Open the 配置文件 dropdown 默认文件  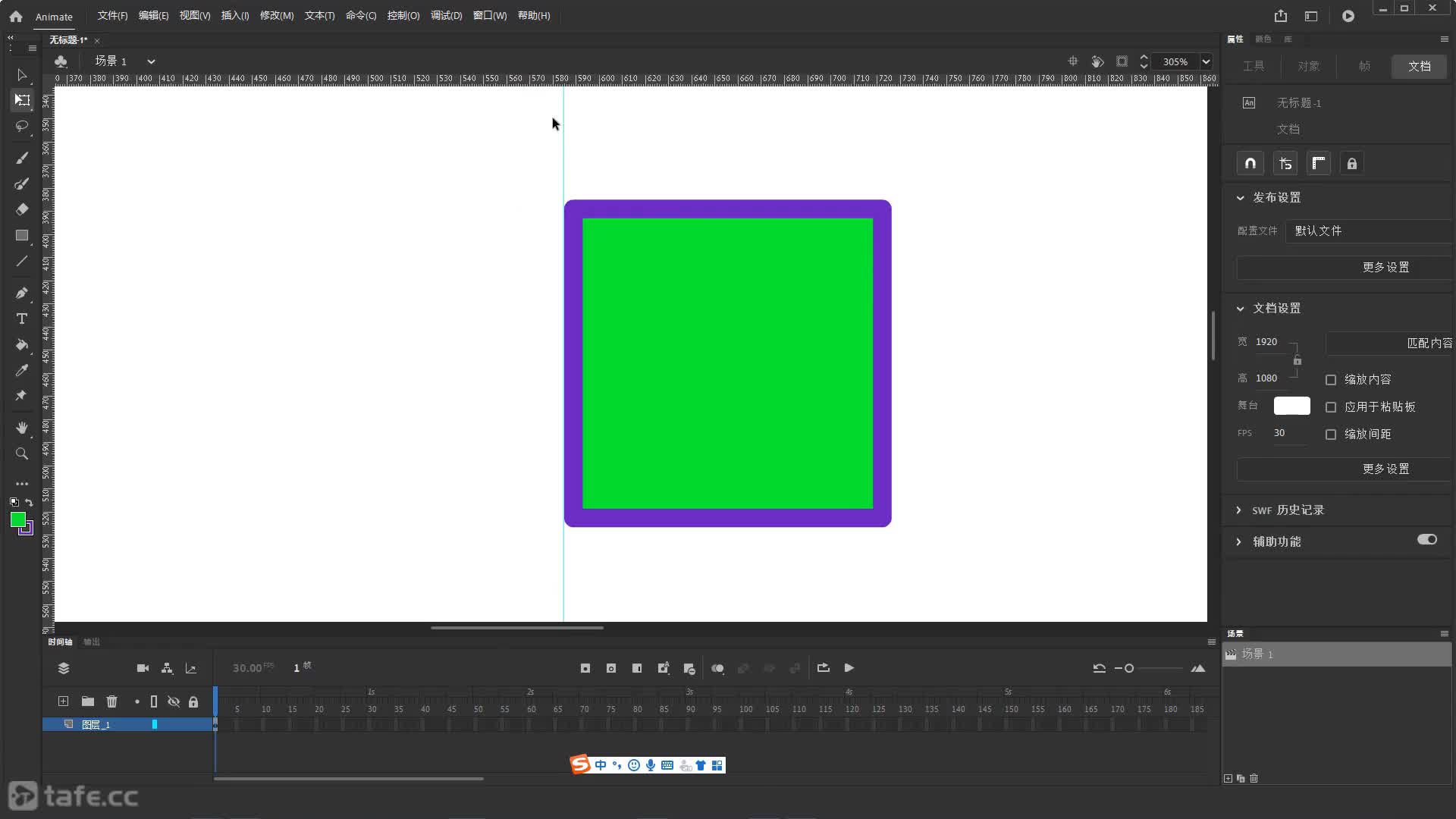tap(1369, 231)
